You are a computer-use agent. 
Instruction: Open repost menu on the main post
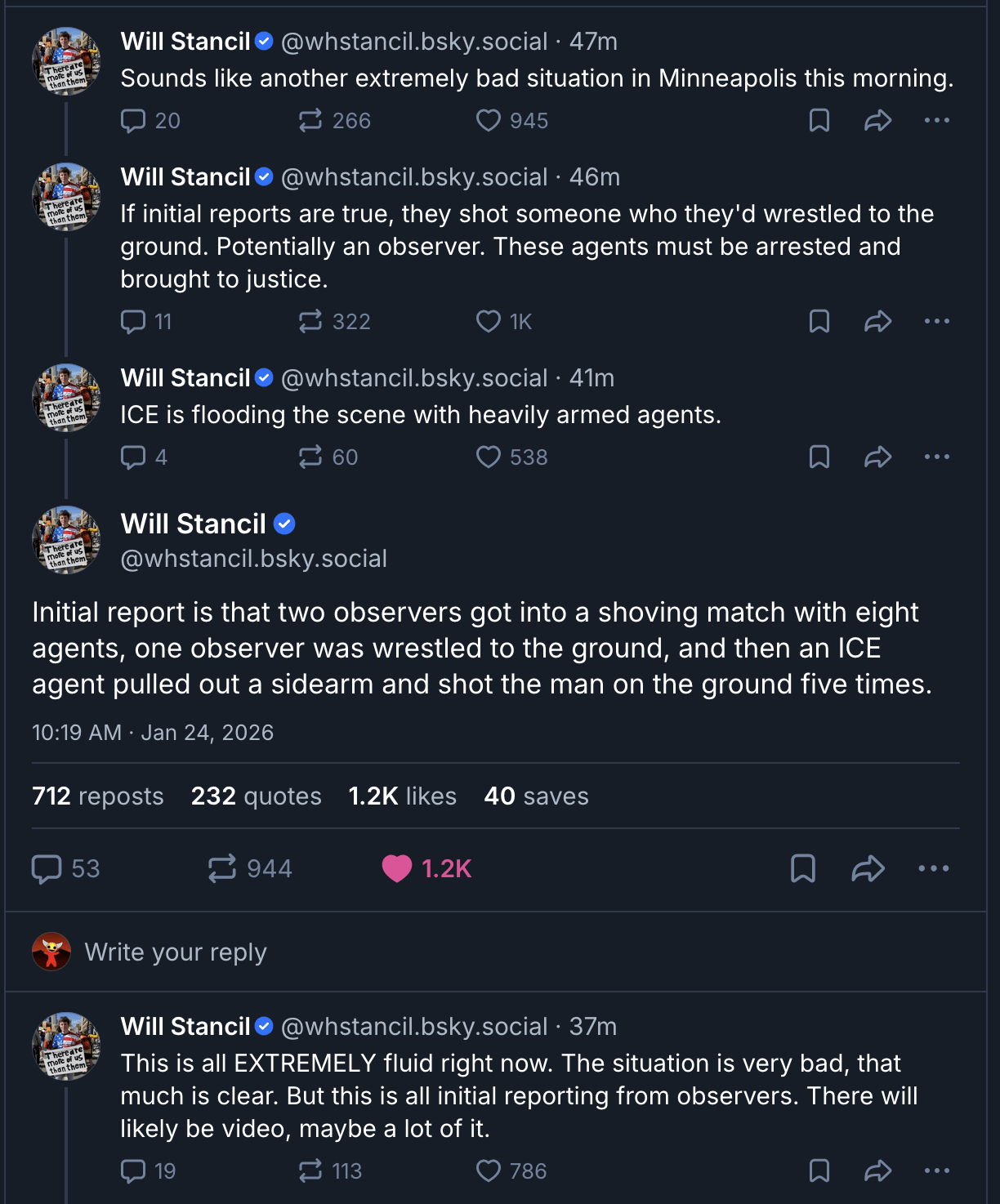pos(222,868)
